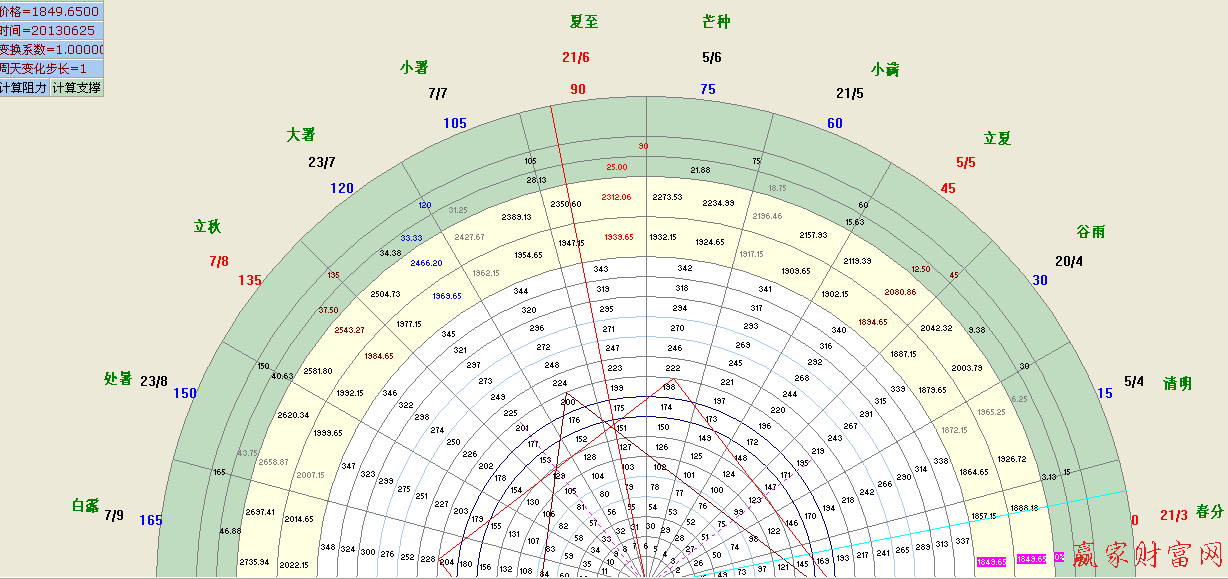Focus the 周天变化步长 step field

(x=52, y=68)
